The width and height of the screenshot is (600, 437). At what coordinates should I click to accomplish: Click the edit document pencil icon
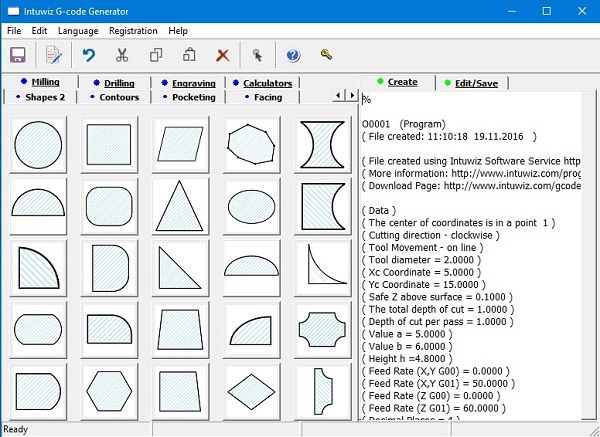point(53,55)
